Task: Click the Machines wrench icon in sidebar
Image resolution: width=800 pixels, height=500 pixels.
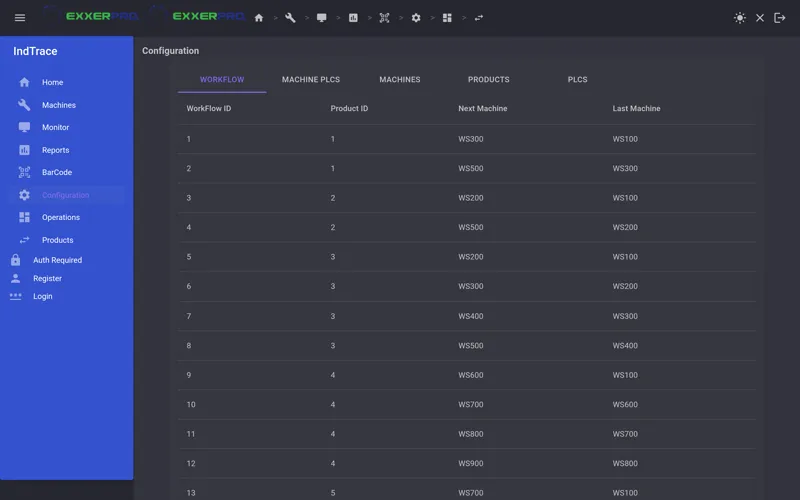Action: [x=24, y=105]
